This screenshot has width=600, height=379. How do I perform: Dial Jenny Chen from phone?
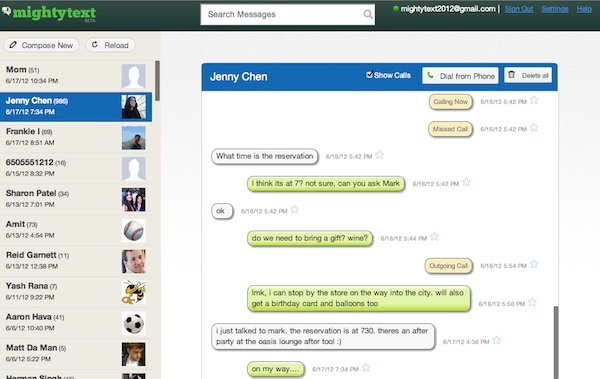[x=460, y=76]
